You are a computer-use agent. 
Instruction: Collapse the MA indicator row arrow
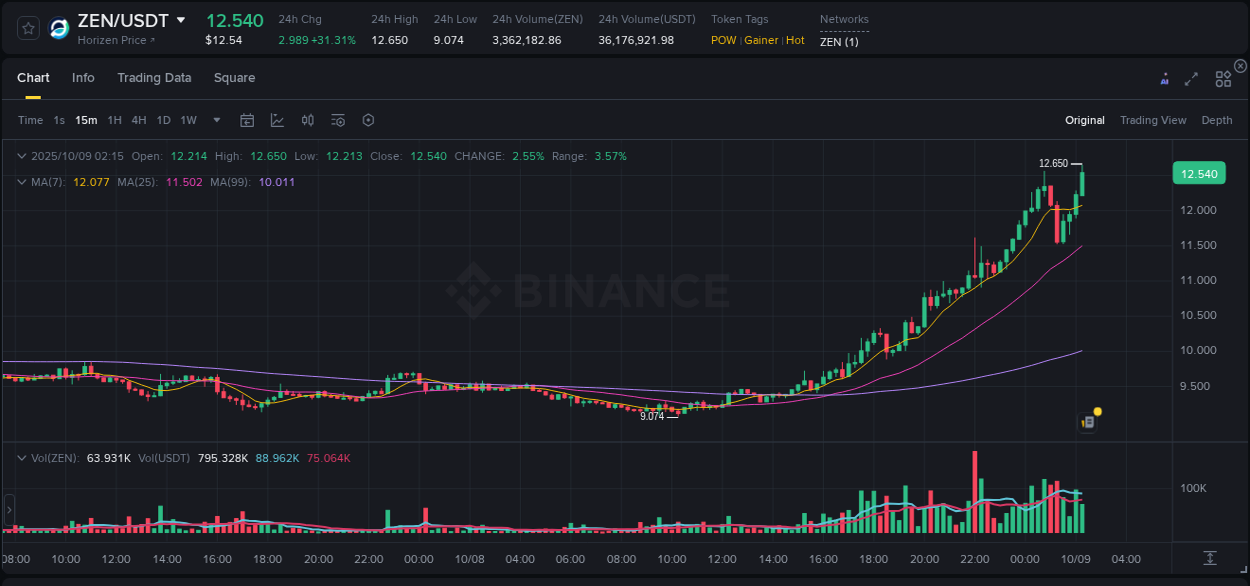click(x=20, y=182)
